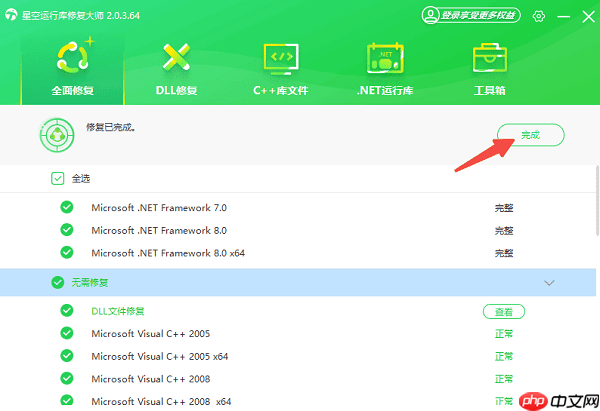The width and height of the screenshot is (600, 411).
Task: Switch to the 工具箱 tab label
Action: pyautogui.click(x=489, y=91)
